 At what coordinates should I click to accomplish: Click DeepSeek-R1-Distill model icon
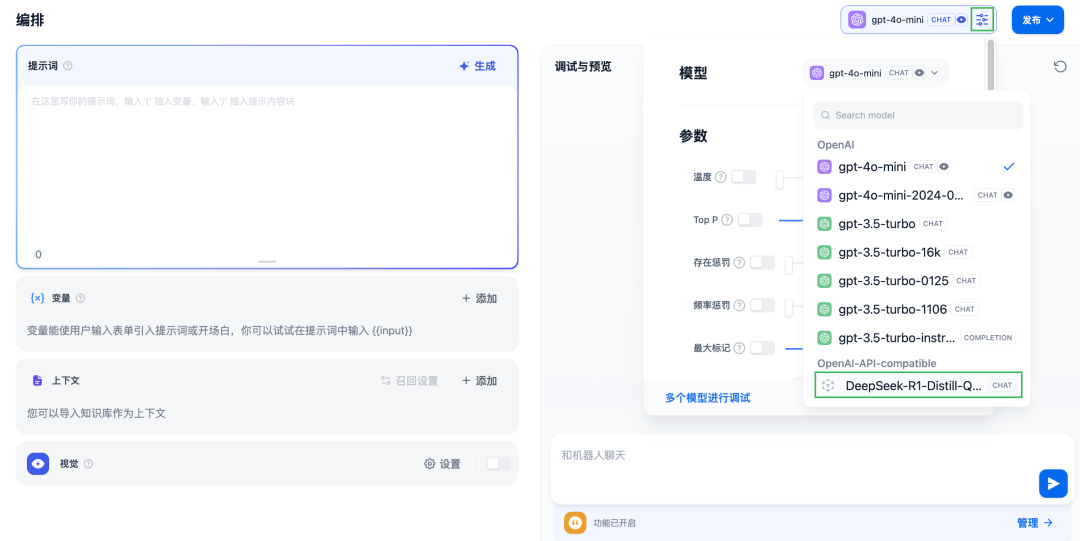pyautogui.click(x=829, y=385)
